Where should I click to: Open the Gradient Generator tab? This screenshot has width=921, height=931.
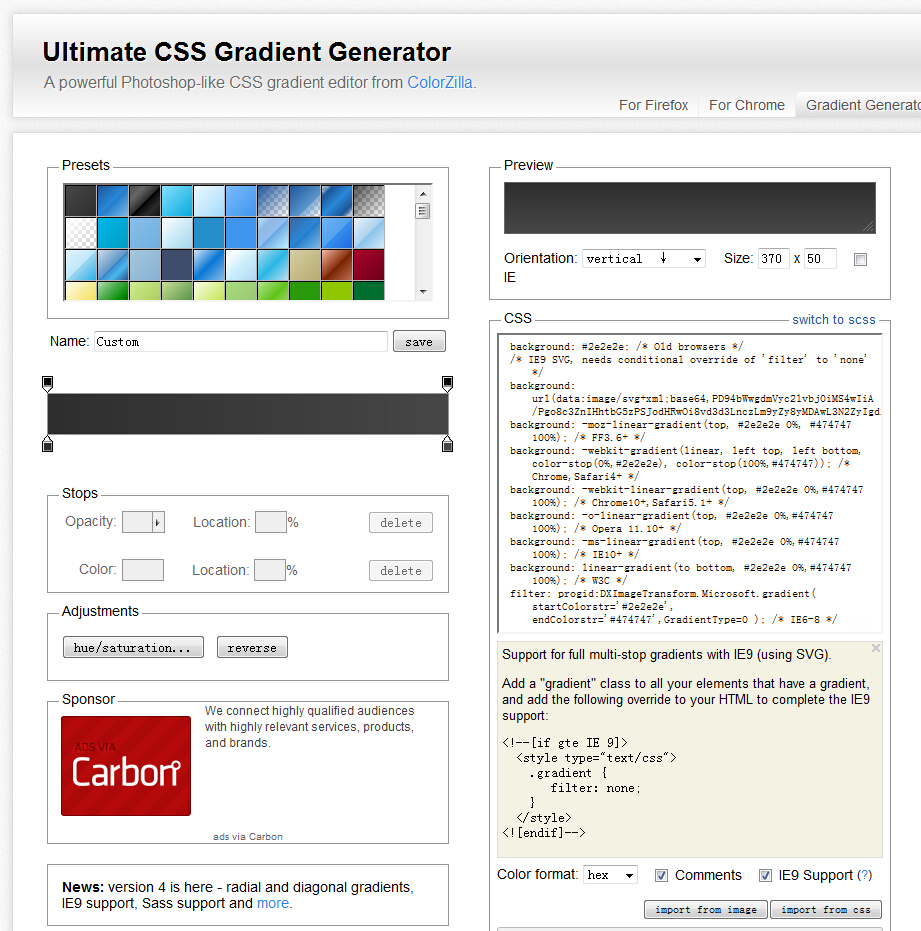coord(859,105)
